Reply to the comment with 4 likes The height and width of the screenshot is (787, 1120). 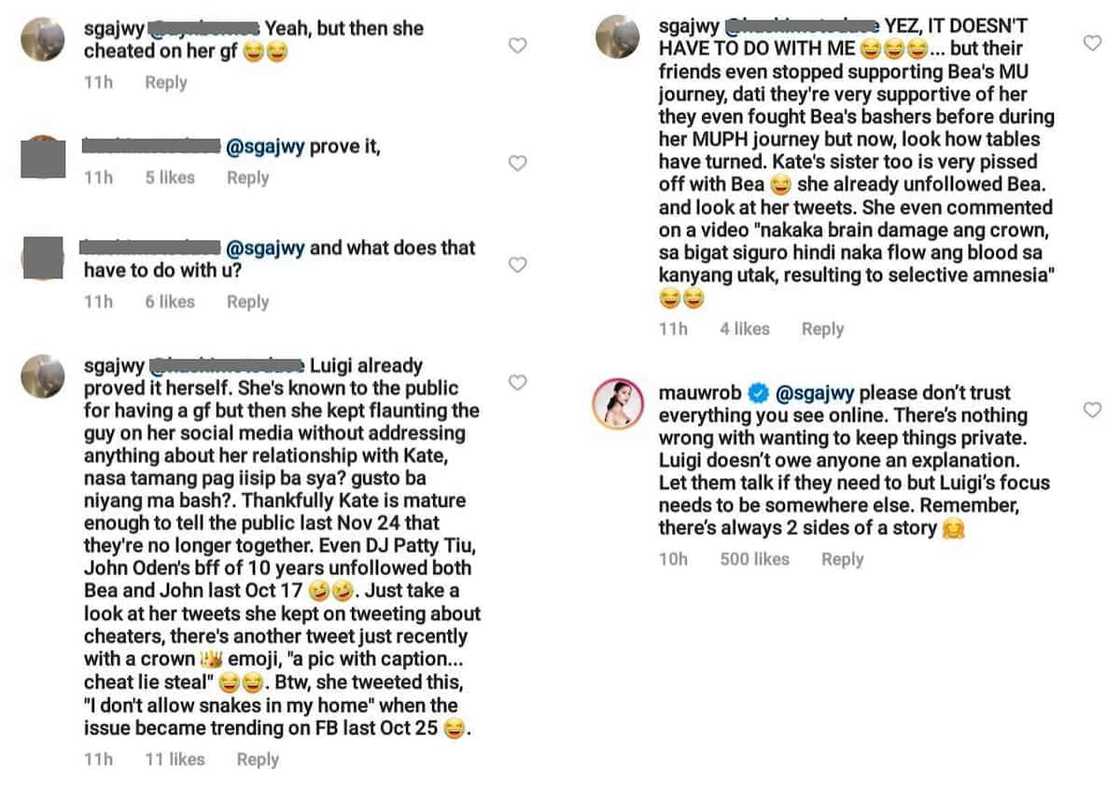(822, 328)
